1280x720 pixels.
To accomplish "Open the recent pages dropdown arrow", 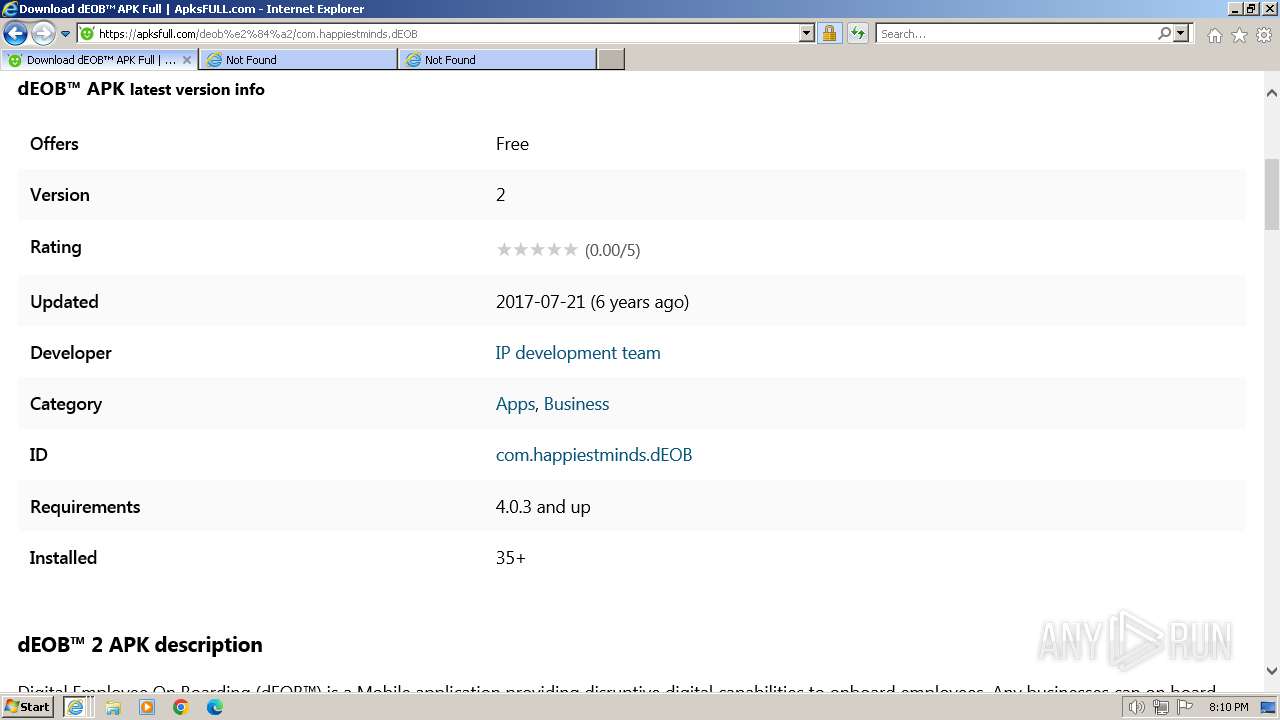I will (x=65, y=34).
